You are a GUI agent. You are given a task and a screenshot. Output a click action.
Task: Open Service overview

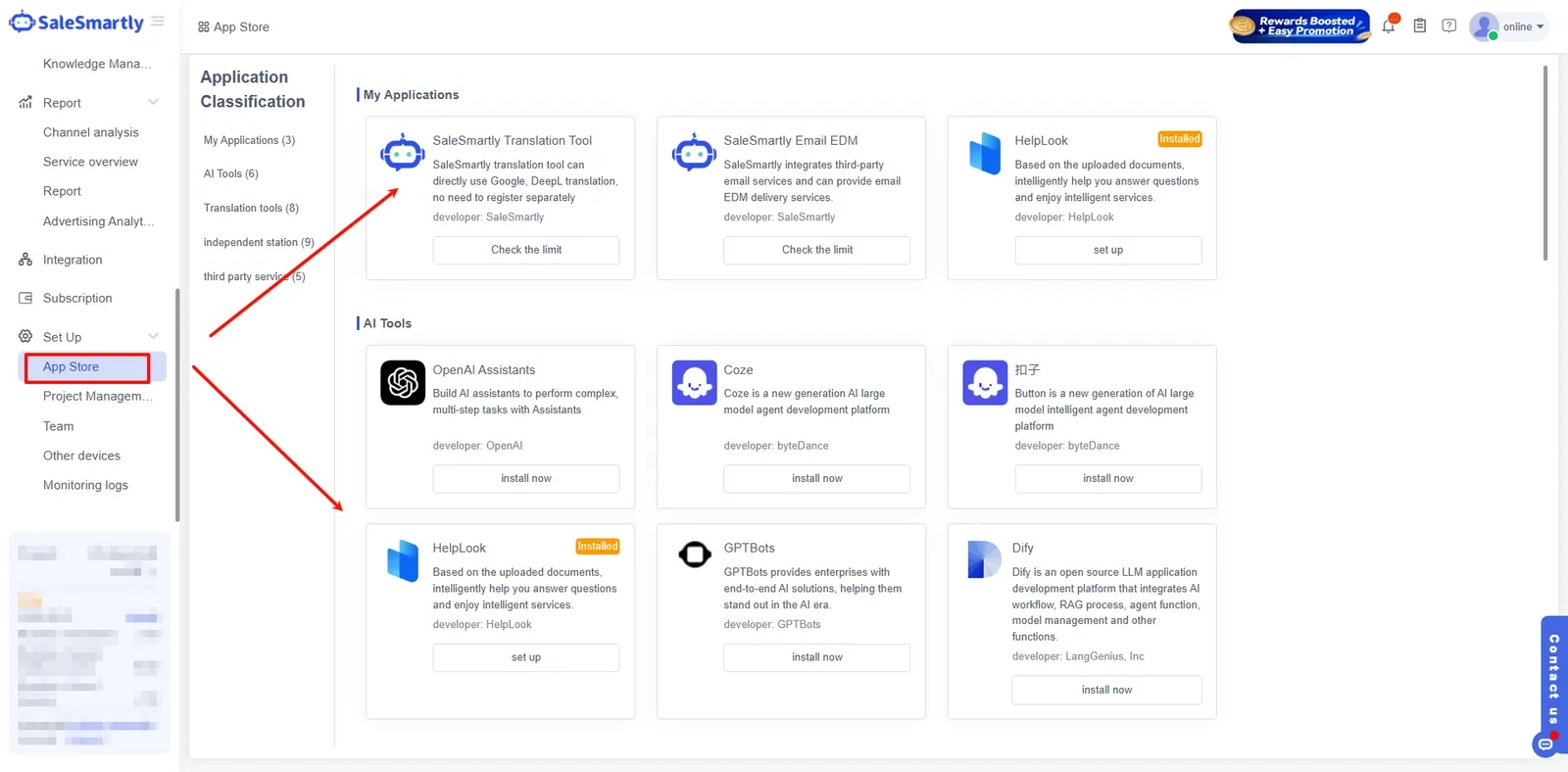[x=90, y=162]
